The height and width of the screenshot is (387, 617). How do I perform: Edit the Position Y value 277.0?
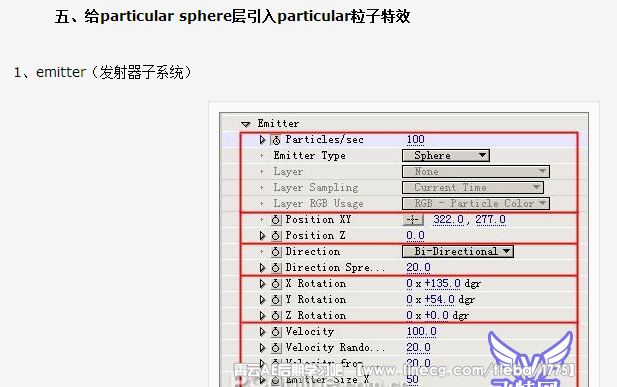(490, 219)
